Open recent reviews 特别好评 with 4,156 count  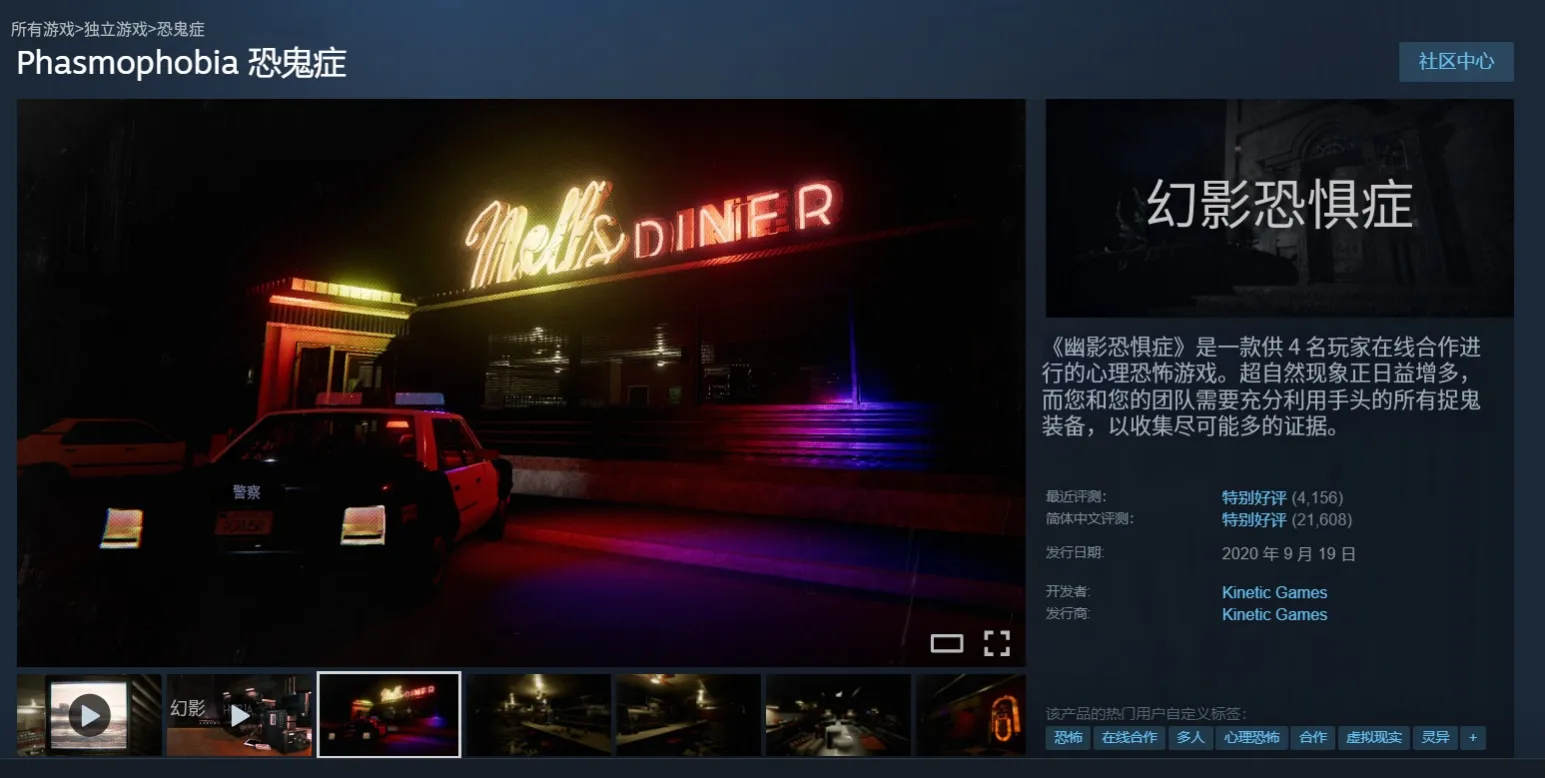click(1253, 498)
